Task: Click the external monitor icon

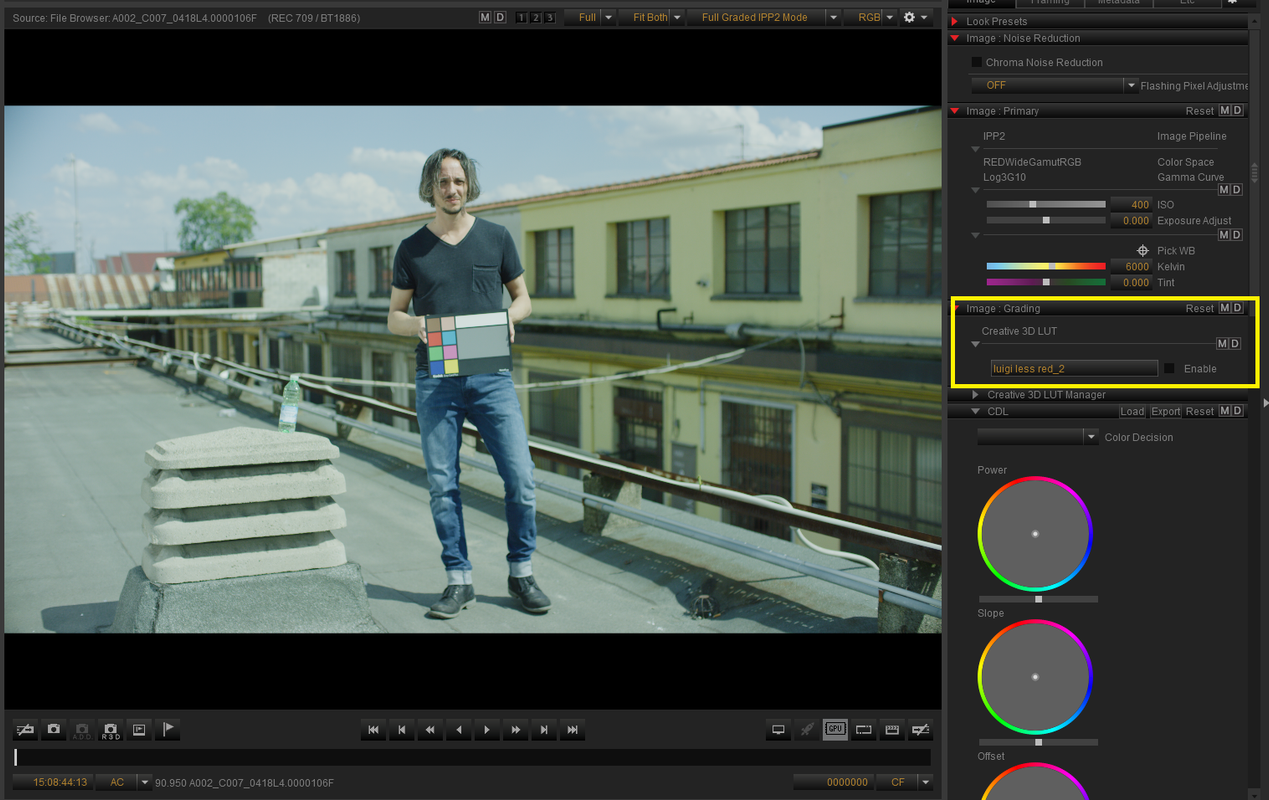Action: coord(778,730)
